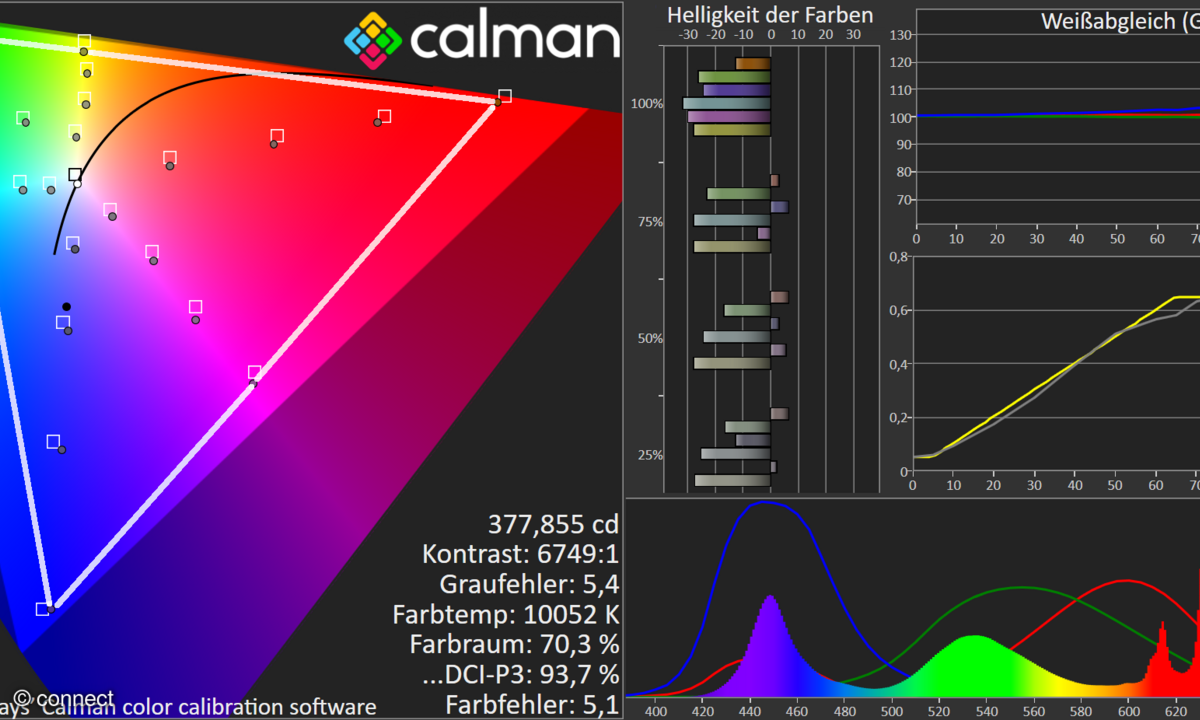Image resolution: width=1200 pixels, height=720 pixels.
Task: Click the 75% row label in brightness chart
Action: point(651,221)
